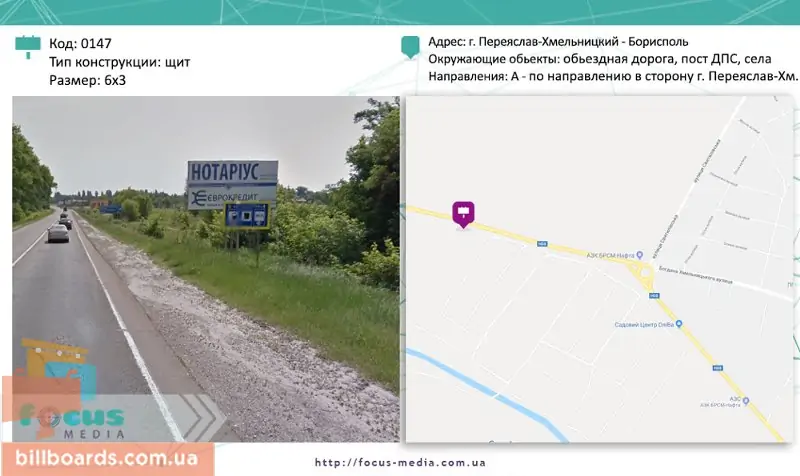800x476 pixels.
Task: Click the Богдана Хмельницького вулиця street label
Action: pyautogui.click(x=695, y=275)
